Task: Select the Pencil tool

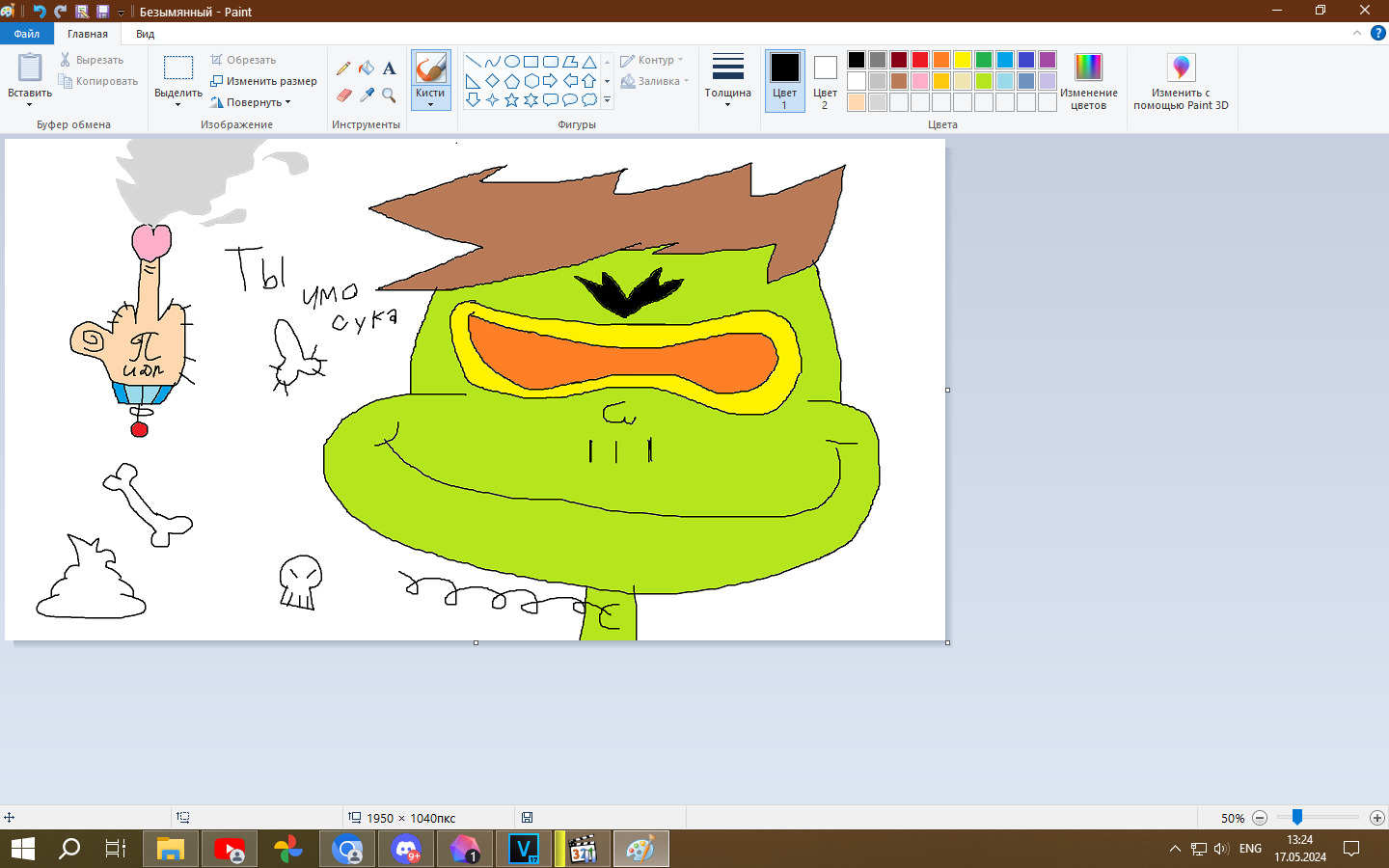Action: 343,68
